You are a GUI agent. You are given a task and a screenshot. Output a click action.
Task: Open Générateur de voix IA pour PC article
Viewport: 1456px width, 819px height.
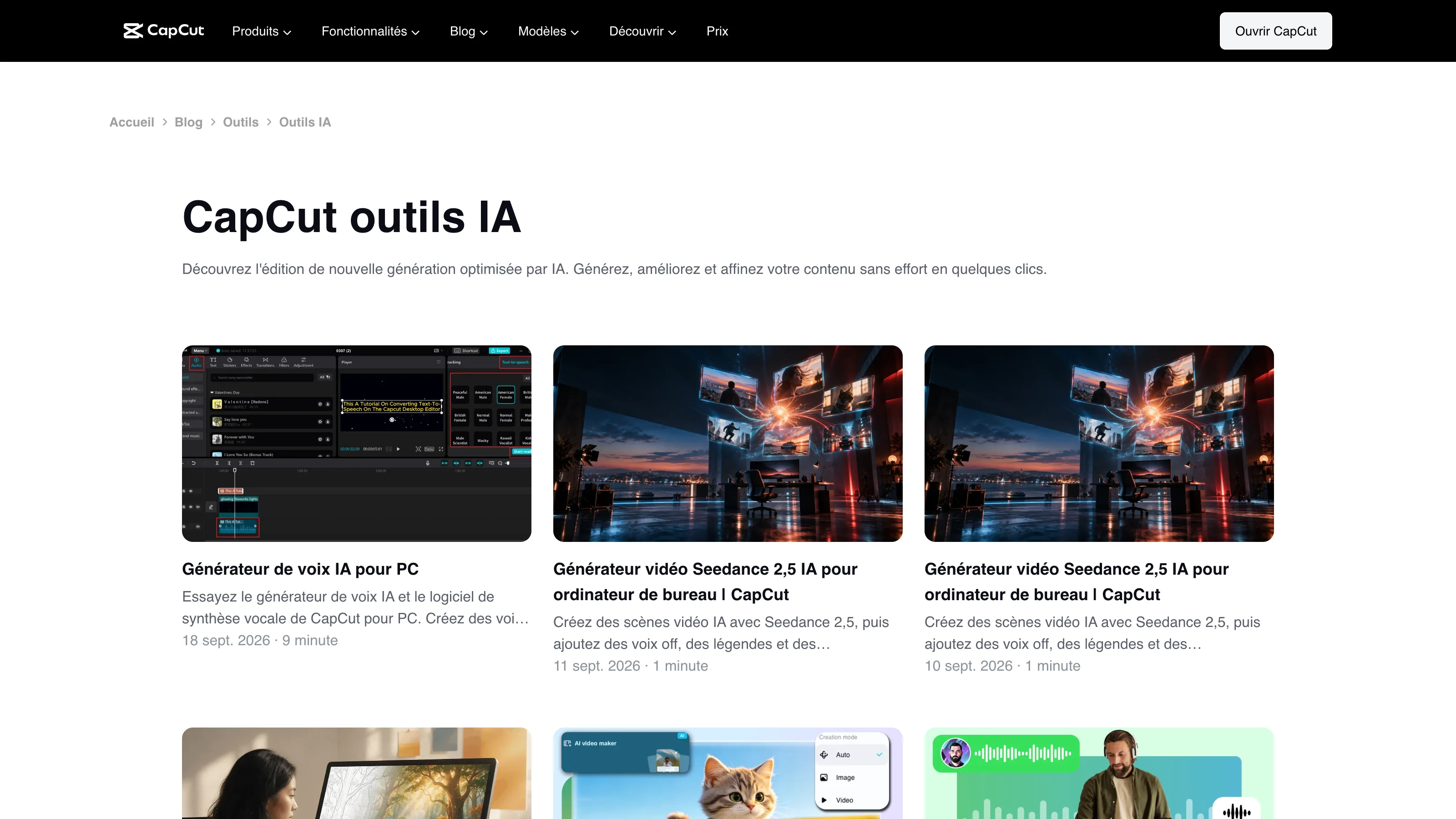point(300,569)
